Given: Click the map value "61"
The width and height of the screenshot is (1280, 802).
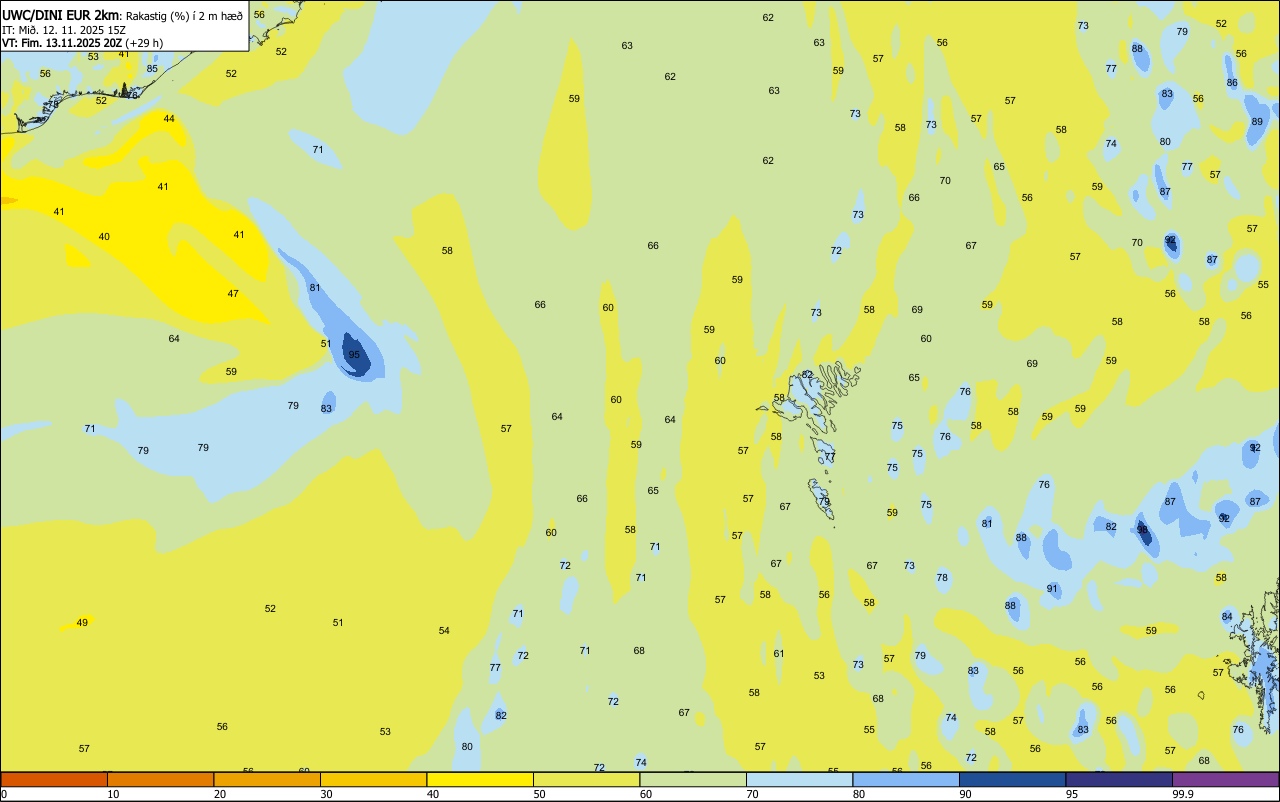Looking at the screenshot, I should (779, 654).
